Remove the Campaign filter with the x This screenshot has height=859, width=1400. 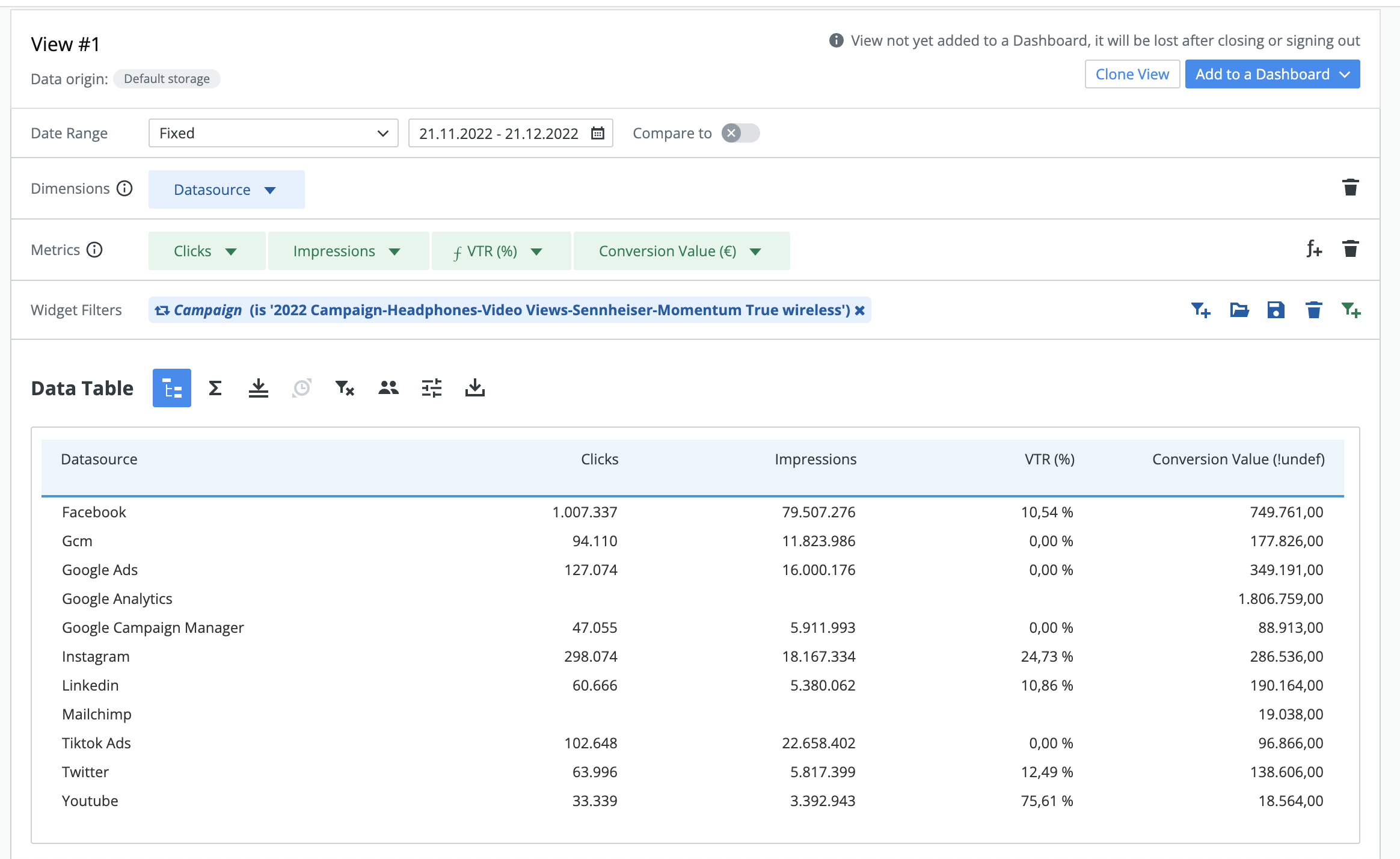click(x=860, y=310)
